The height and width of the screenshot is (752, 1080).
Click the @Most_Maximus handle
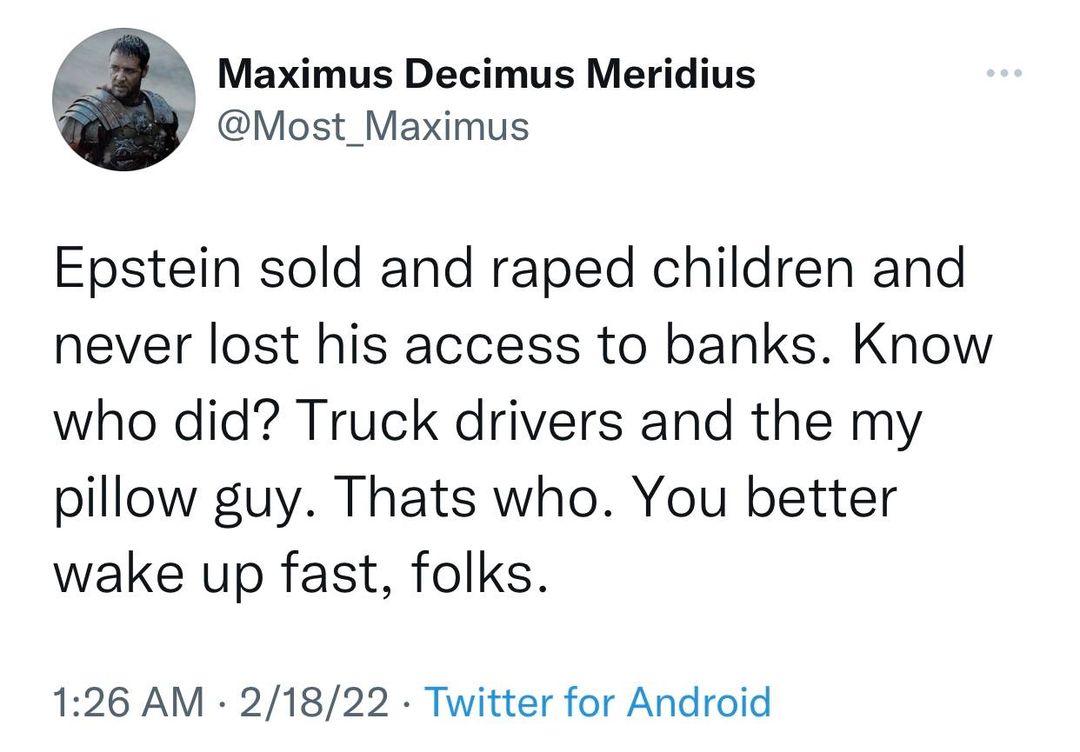point(372,126)
